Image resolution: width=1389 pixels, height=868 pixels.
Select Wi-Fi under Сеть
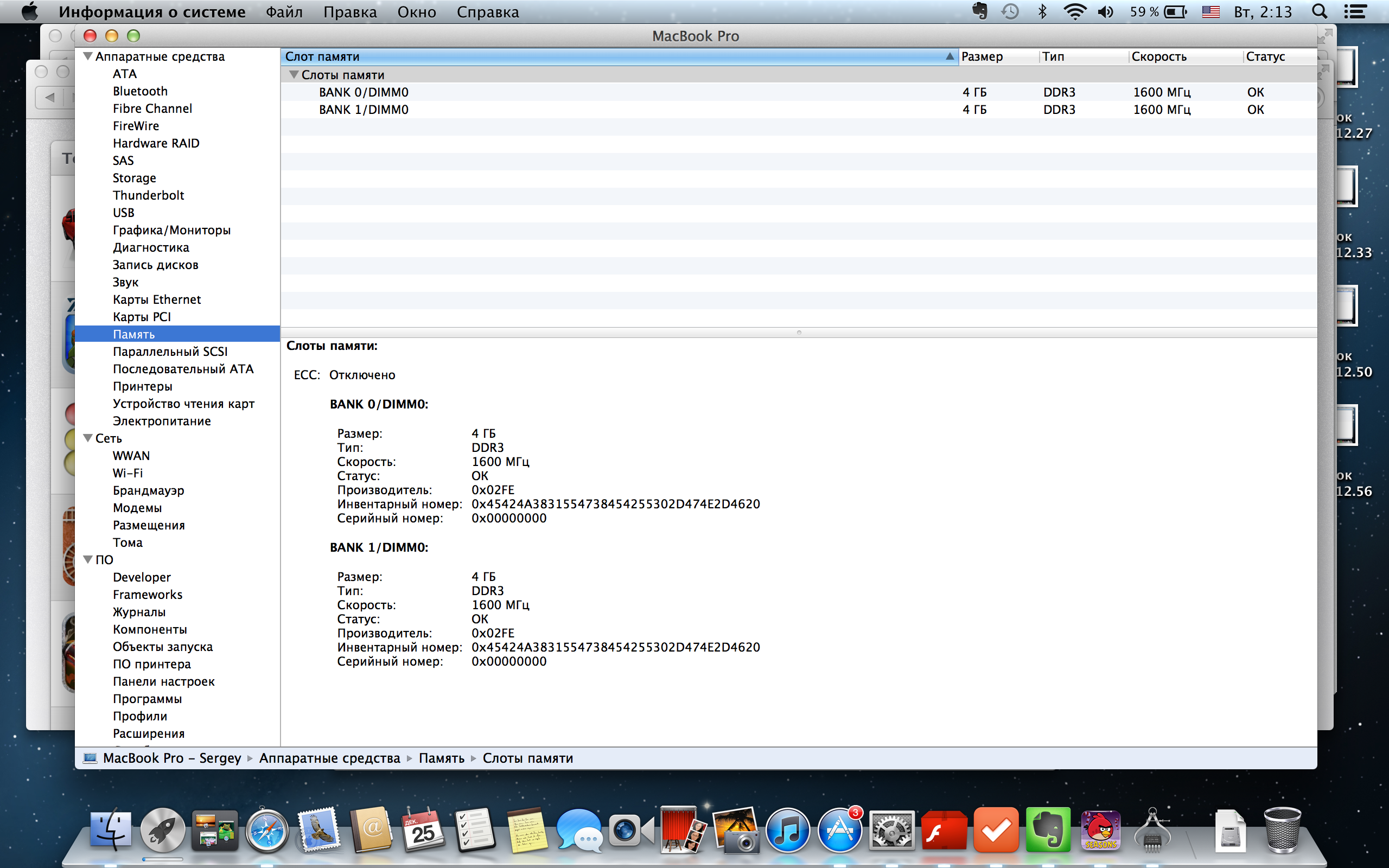pyautogui.click(x=128, y=473)
